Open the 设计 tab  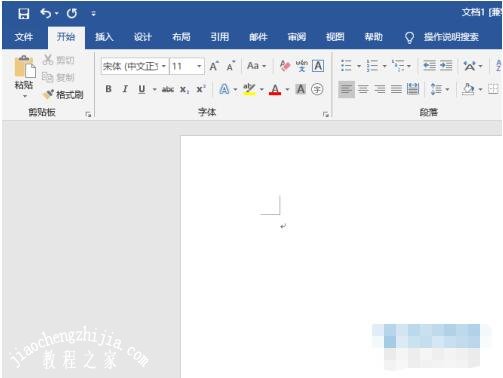pyautogui.click(x=143, y=37)
